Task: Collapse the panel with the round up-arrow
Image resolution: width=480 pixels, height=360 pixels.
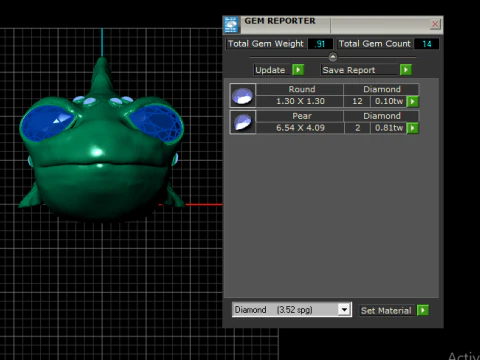Action: 333,57
